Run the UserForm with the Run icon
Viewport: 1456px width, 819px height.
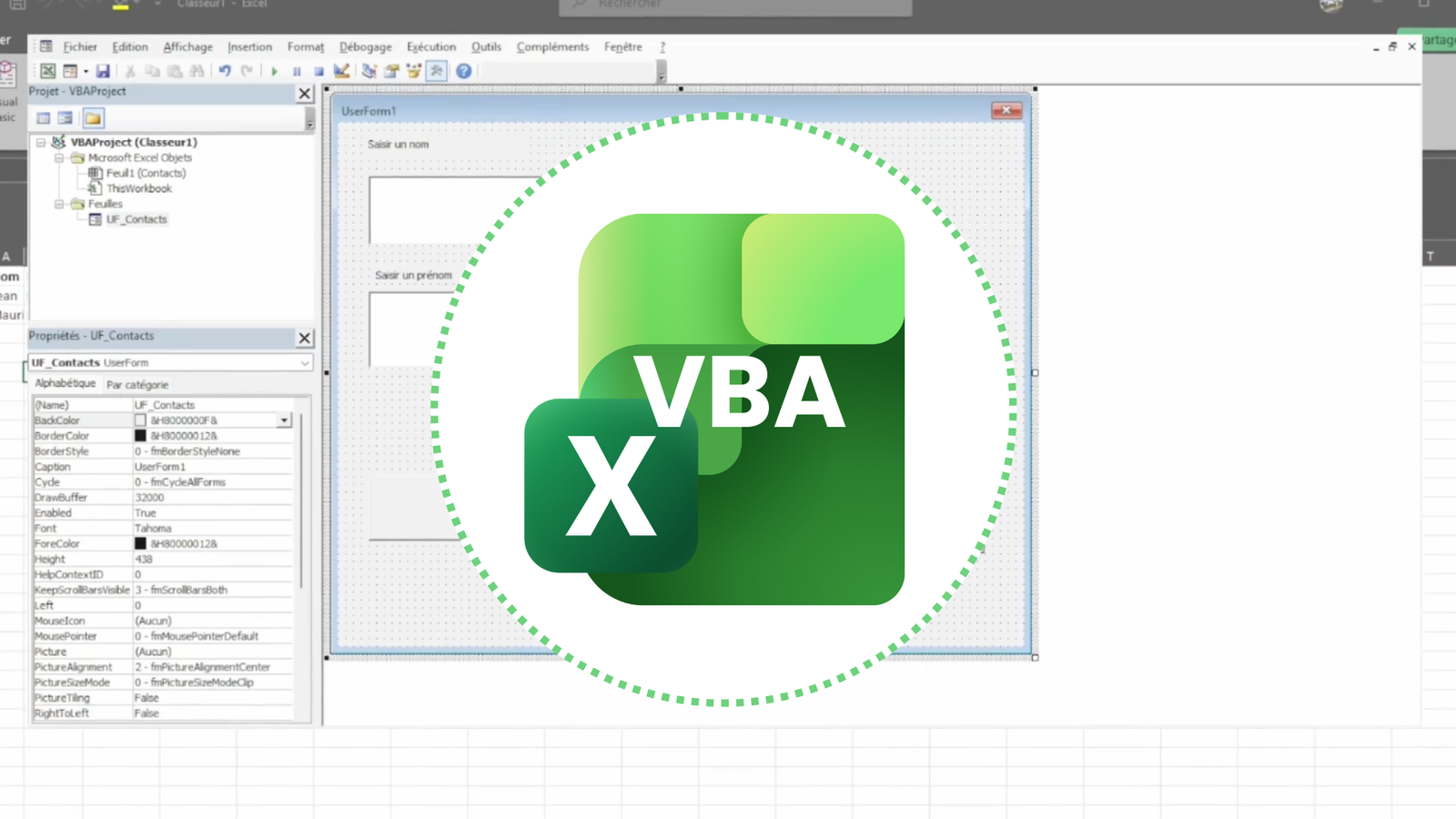[275, 70]
